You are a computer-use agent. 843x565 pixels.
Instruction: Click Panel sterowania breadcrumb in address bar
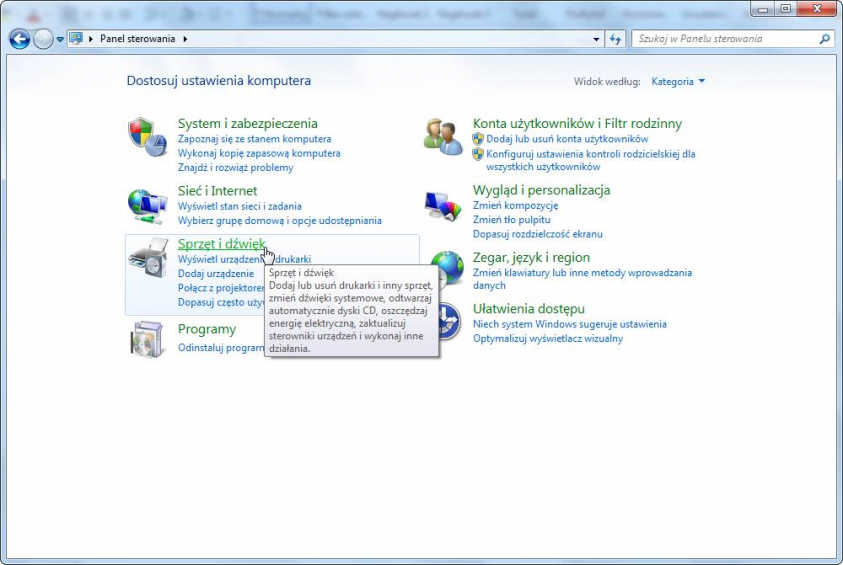137,39
